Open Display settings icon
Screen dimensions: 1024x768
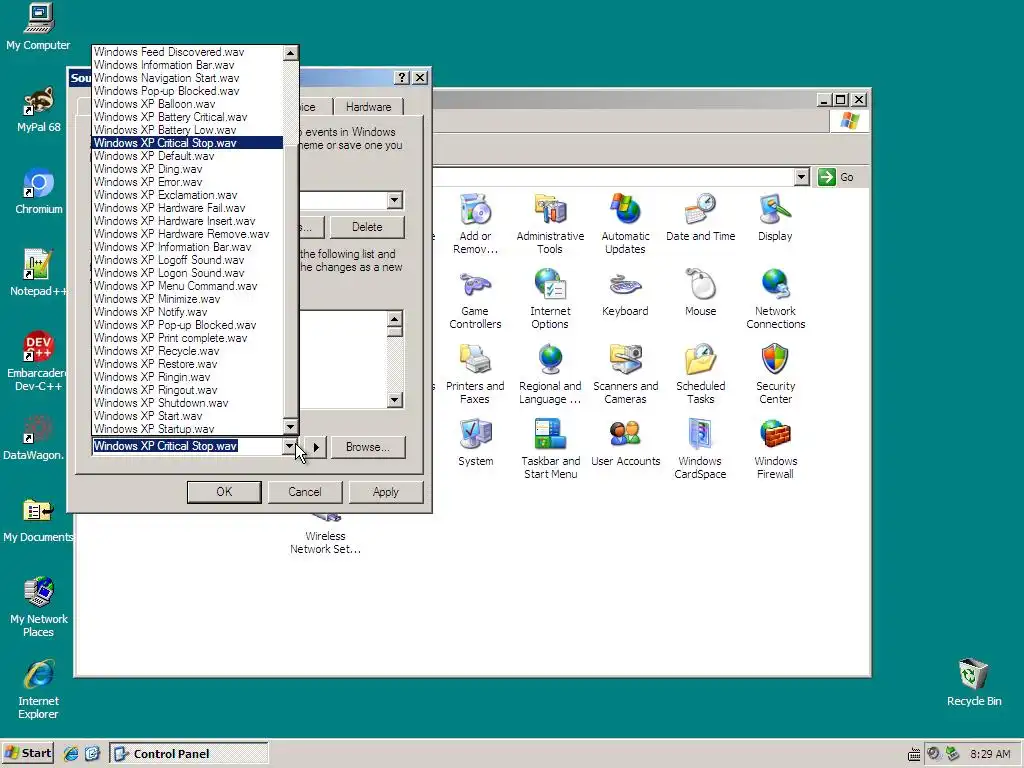[x=775, y=217]
